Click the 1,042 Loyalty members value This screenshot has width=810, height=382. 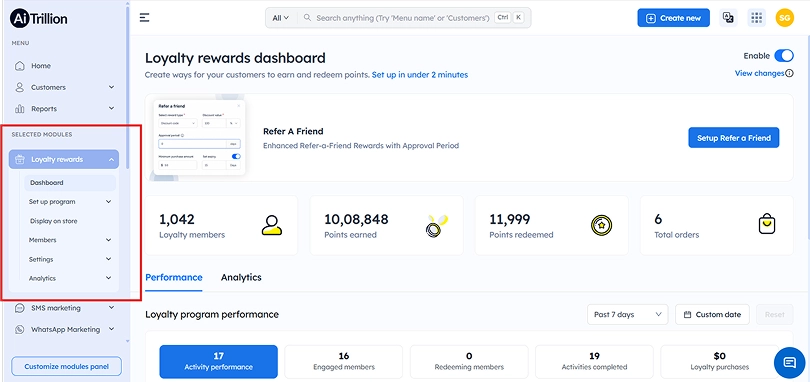coord(177,219)
